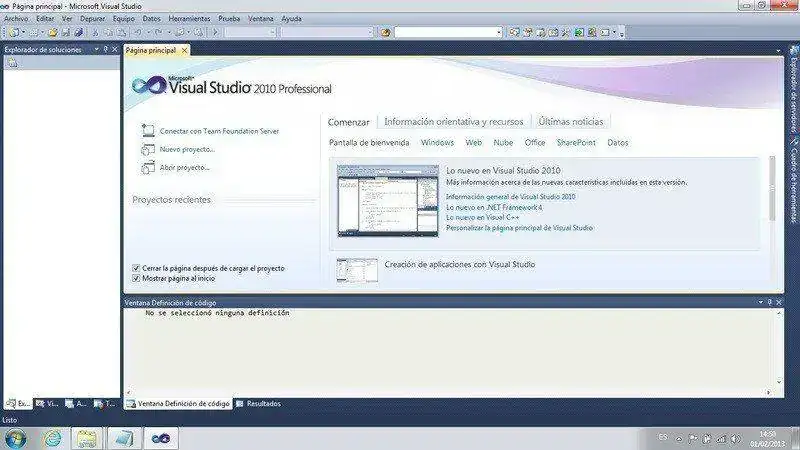Viewport: 800px width, 450px height.
Task: Click the Abrir proyecto icon on start page
Action: 148,167
